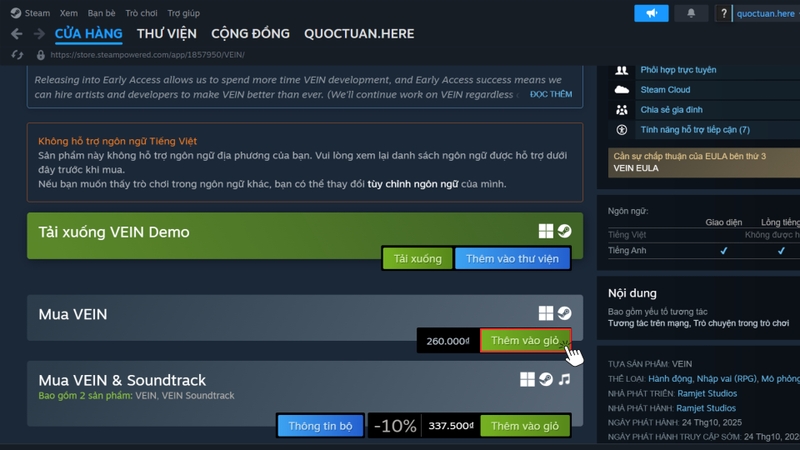
Task: Click the store URL address field
Action: [x=147, y=55]
